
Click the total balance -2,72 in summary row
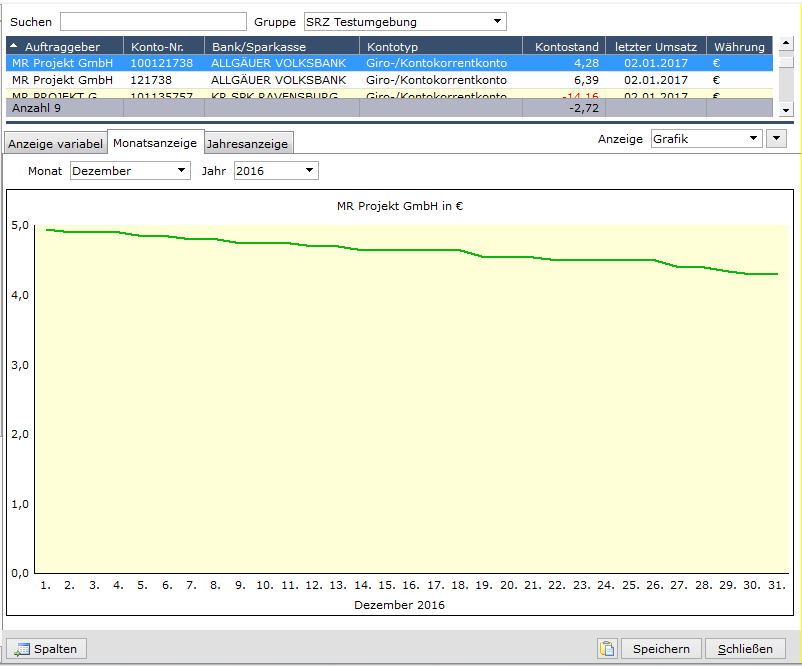tap(584, 108)
